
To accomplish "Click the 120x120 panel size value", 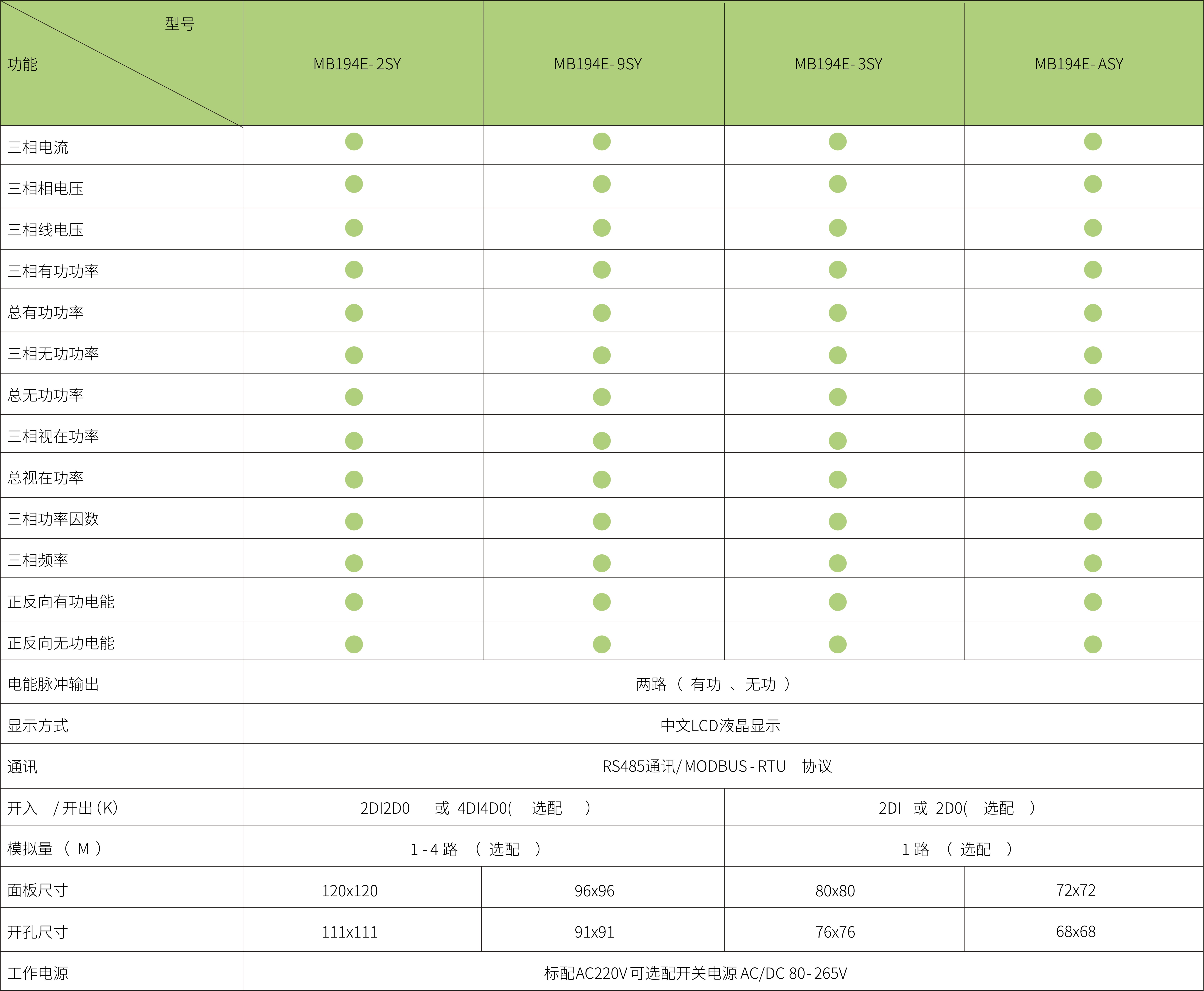I will click(x=350, y=891).
